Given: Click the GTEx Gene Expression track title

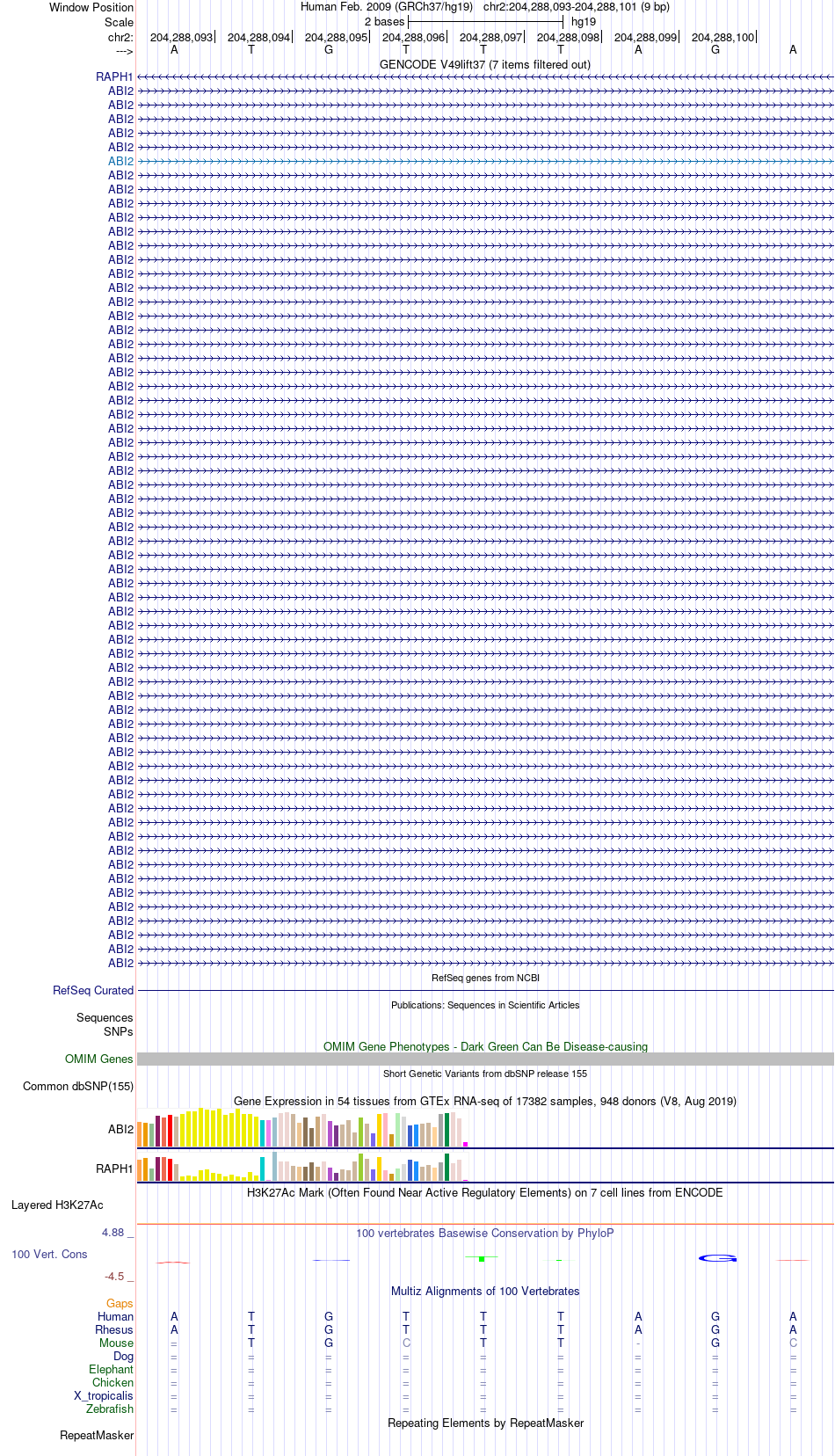Looking at the screenshot, I should 485,1101.
